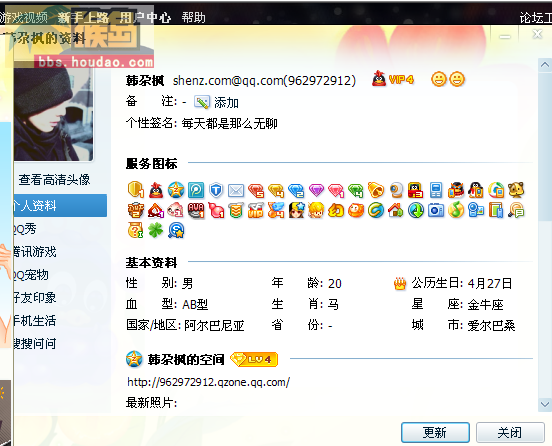Image resolution: width=552 pixels, height=446 pixels.
Task: Click the magnifier with chat bubble icon
Action: tap(516, 211)
